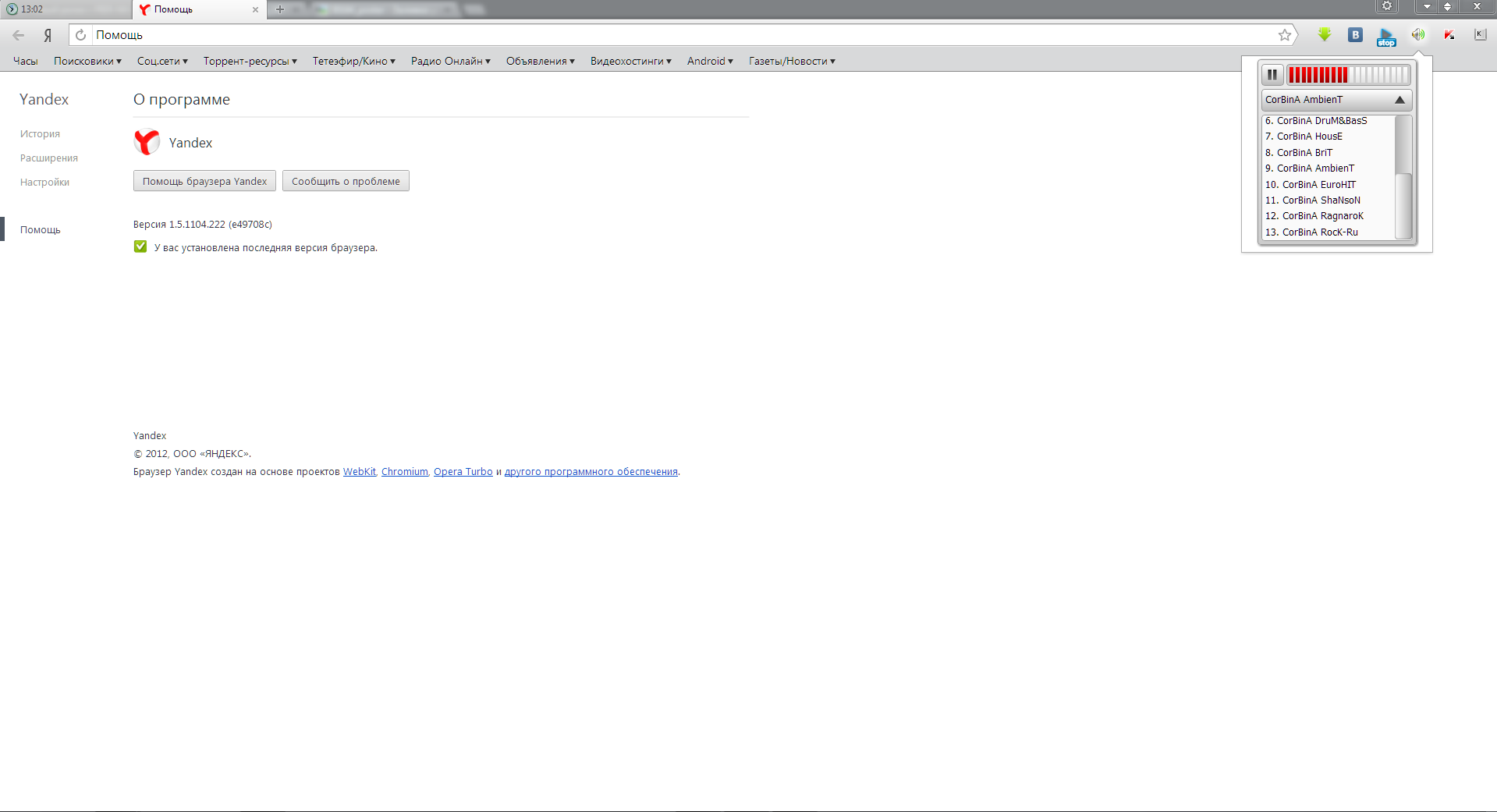Click the station list scrollbar thumb
Image resolution: width=1497 pixels, height=812 pixels.
[1403, 206]
